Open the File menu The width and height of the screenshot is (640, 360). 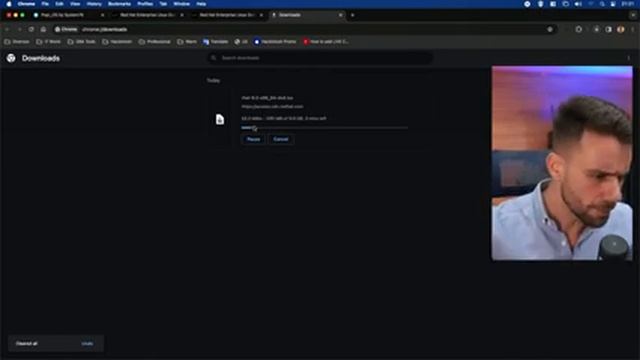(45, 4)
